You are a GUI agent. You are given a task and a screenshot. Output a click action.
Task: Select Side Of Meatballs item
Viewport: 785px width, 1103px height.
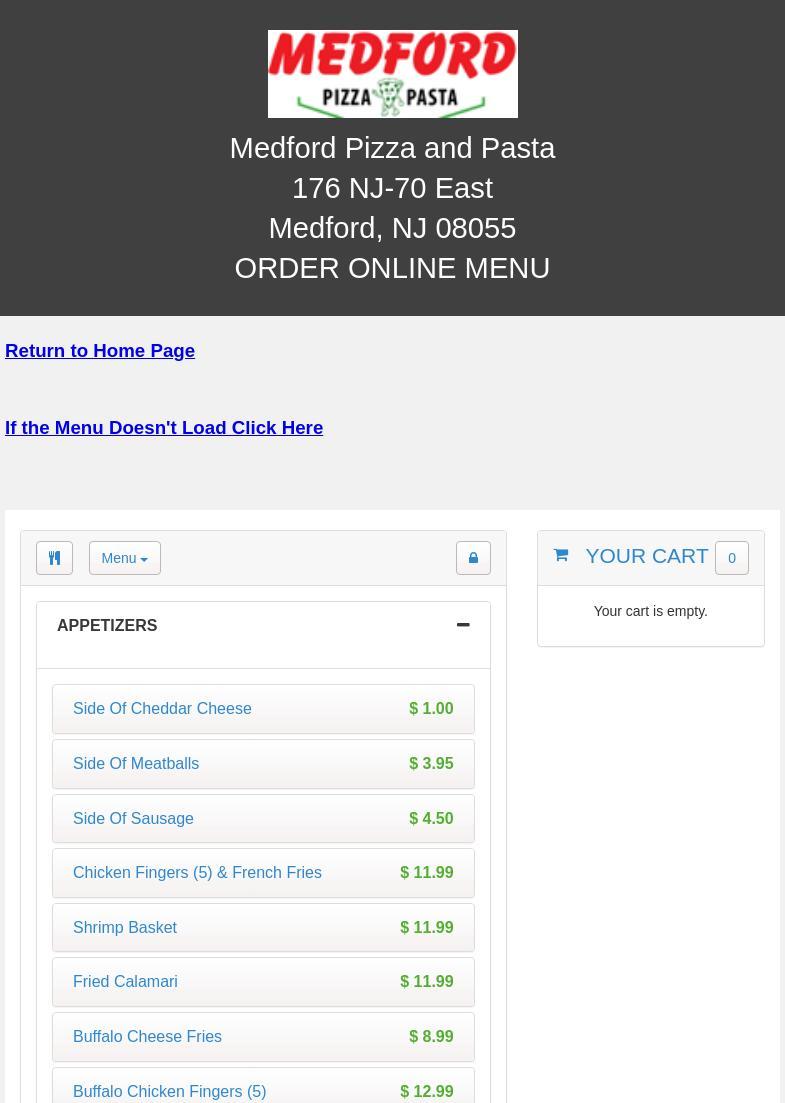(x=136, y=764)
